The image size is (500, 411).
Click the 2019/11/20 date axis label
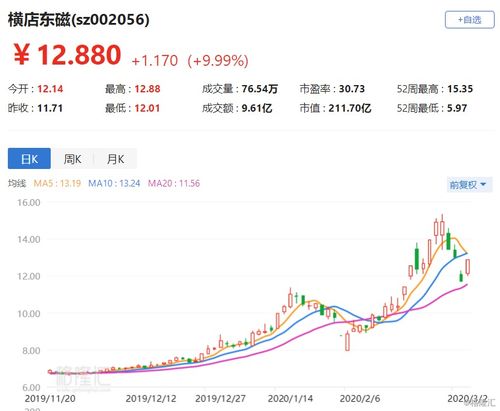tap(50, 399)
